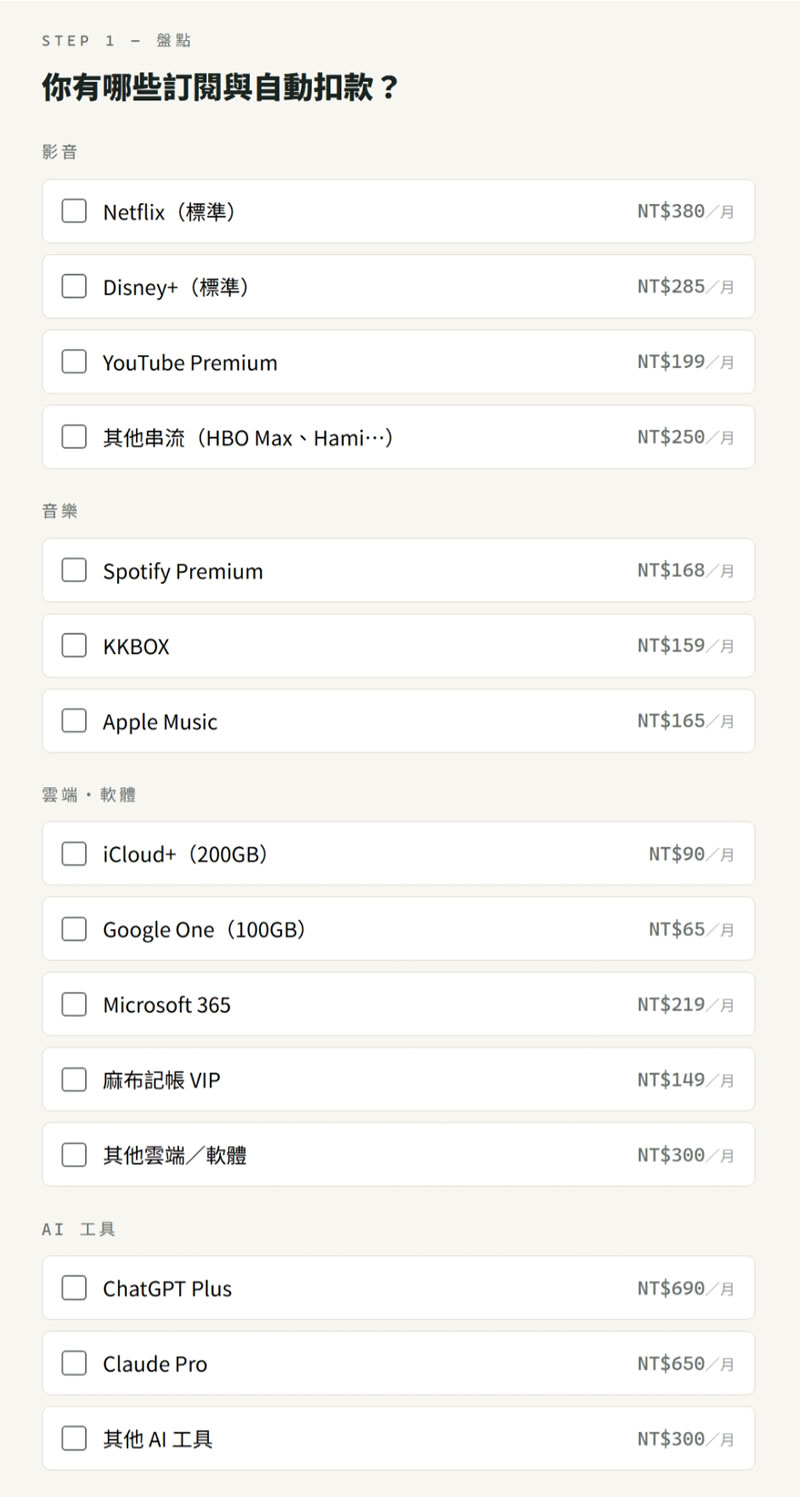This screenshot has height=1497, width=800.
Task: Tick the Claude Pro checkbox
Action: pos(74,1363)
